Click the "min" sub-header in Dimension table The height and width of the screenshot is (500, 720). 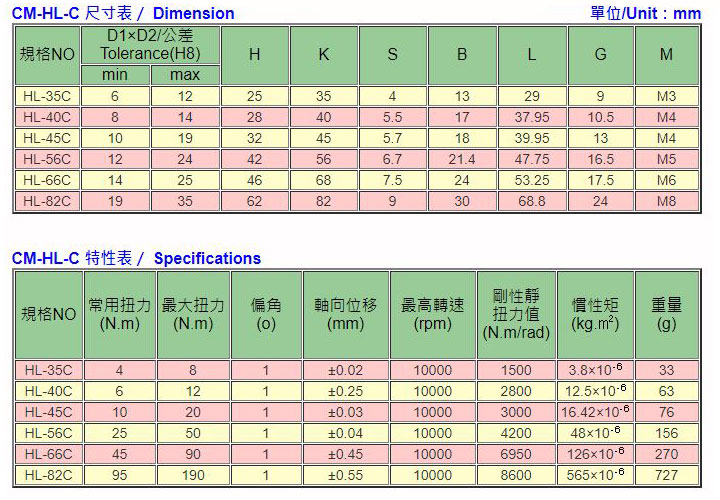click(115, 75)
